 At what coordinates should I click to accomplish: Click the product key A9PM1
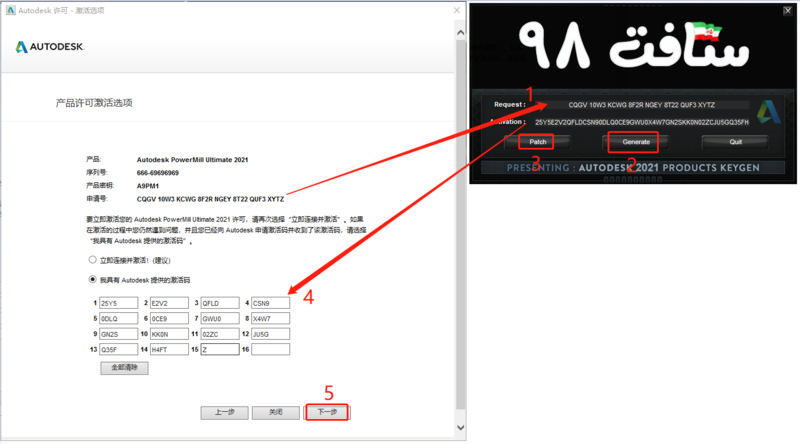(147, 186)
